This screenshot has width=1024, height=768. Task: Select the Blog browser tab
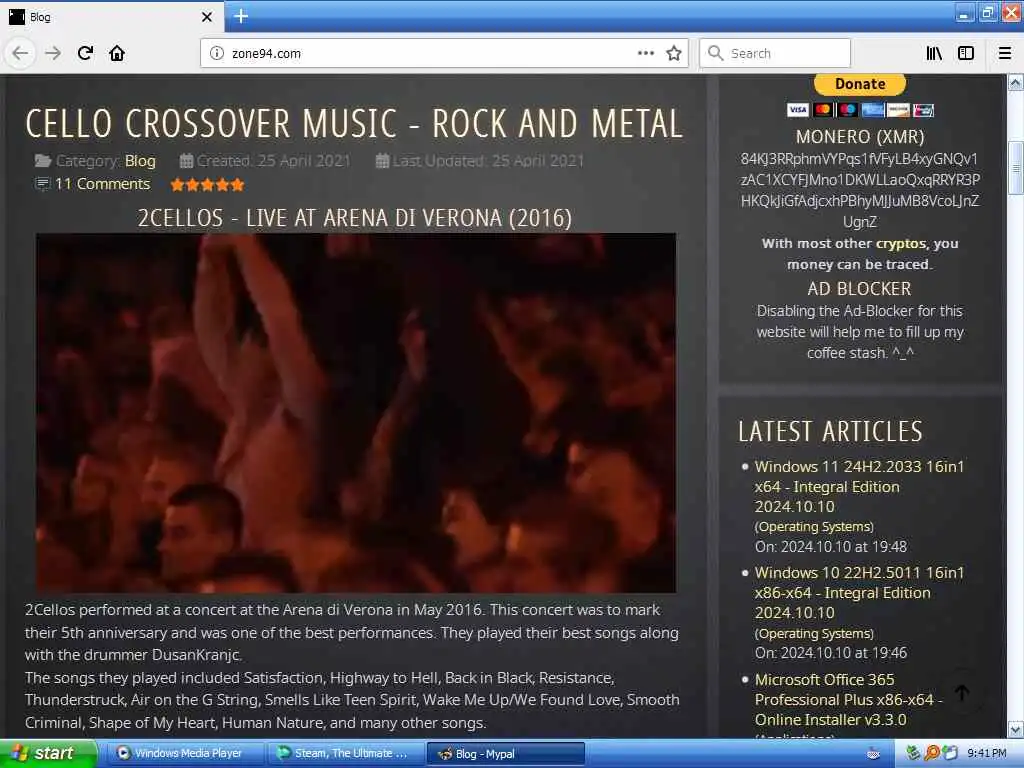point(111,17)
